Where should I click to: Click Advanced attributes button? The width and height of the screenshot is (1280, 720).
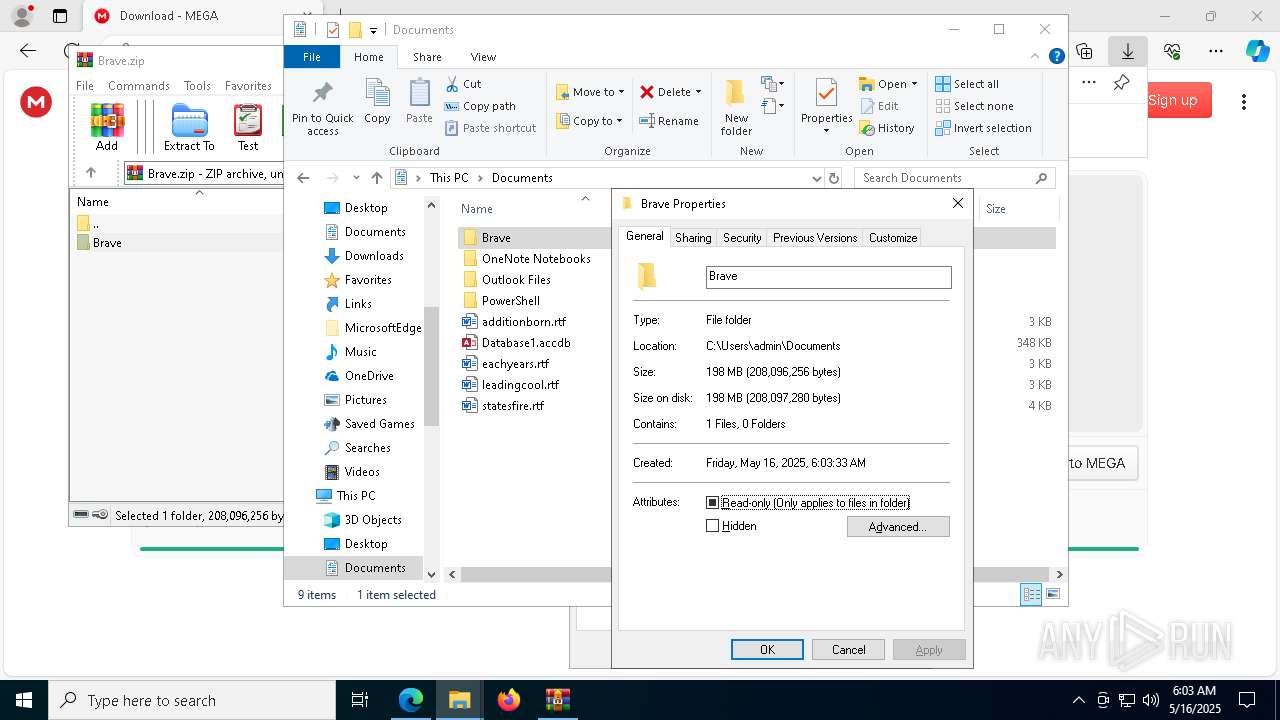click(898, 527)
